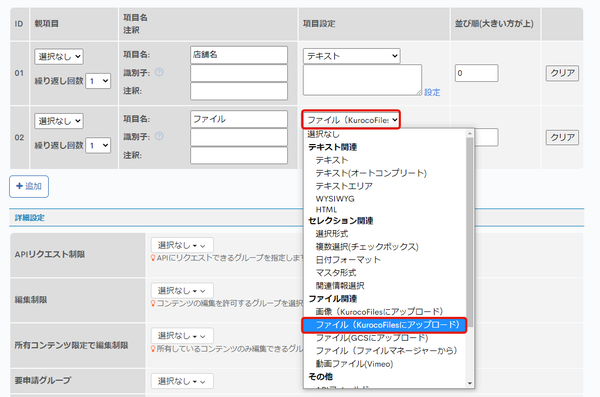Click the 設定 link beside the text area
This screenshot has height=397, width=600.
tap(432, 92)
